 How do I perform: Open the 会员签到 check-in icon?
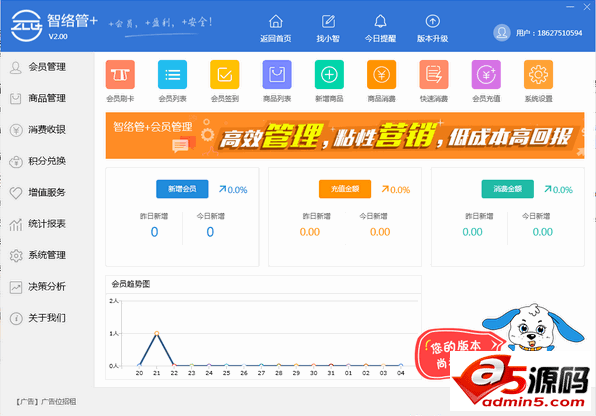coord(225,75)
